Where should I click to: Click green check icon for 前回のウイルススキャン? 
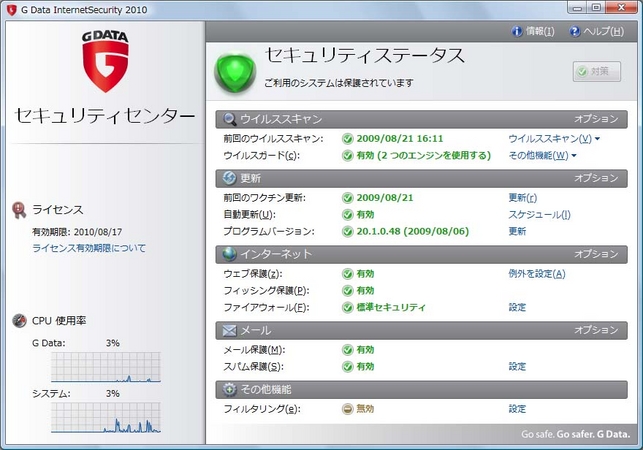click(x=347, y=139)
